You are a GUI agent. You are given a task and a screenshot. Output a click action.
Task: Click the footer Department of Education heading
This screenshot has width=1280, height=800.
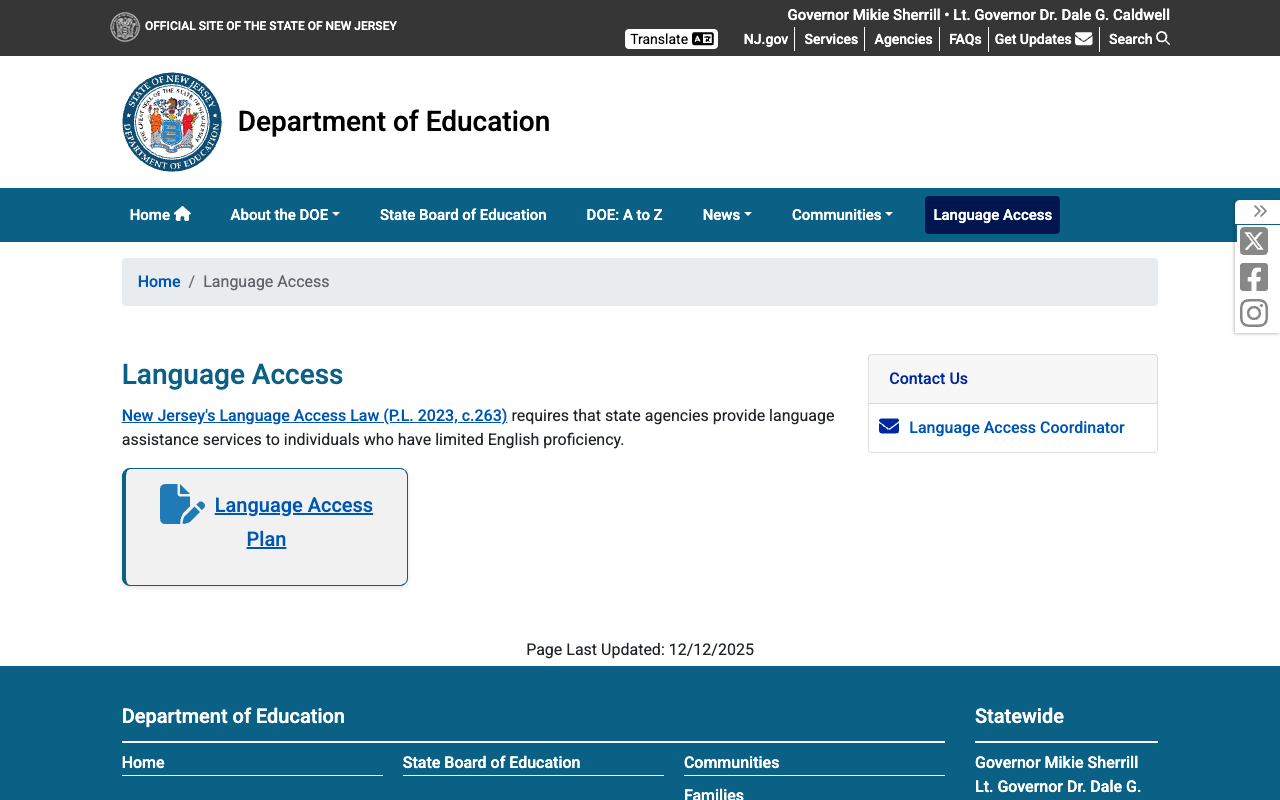233,716
